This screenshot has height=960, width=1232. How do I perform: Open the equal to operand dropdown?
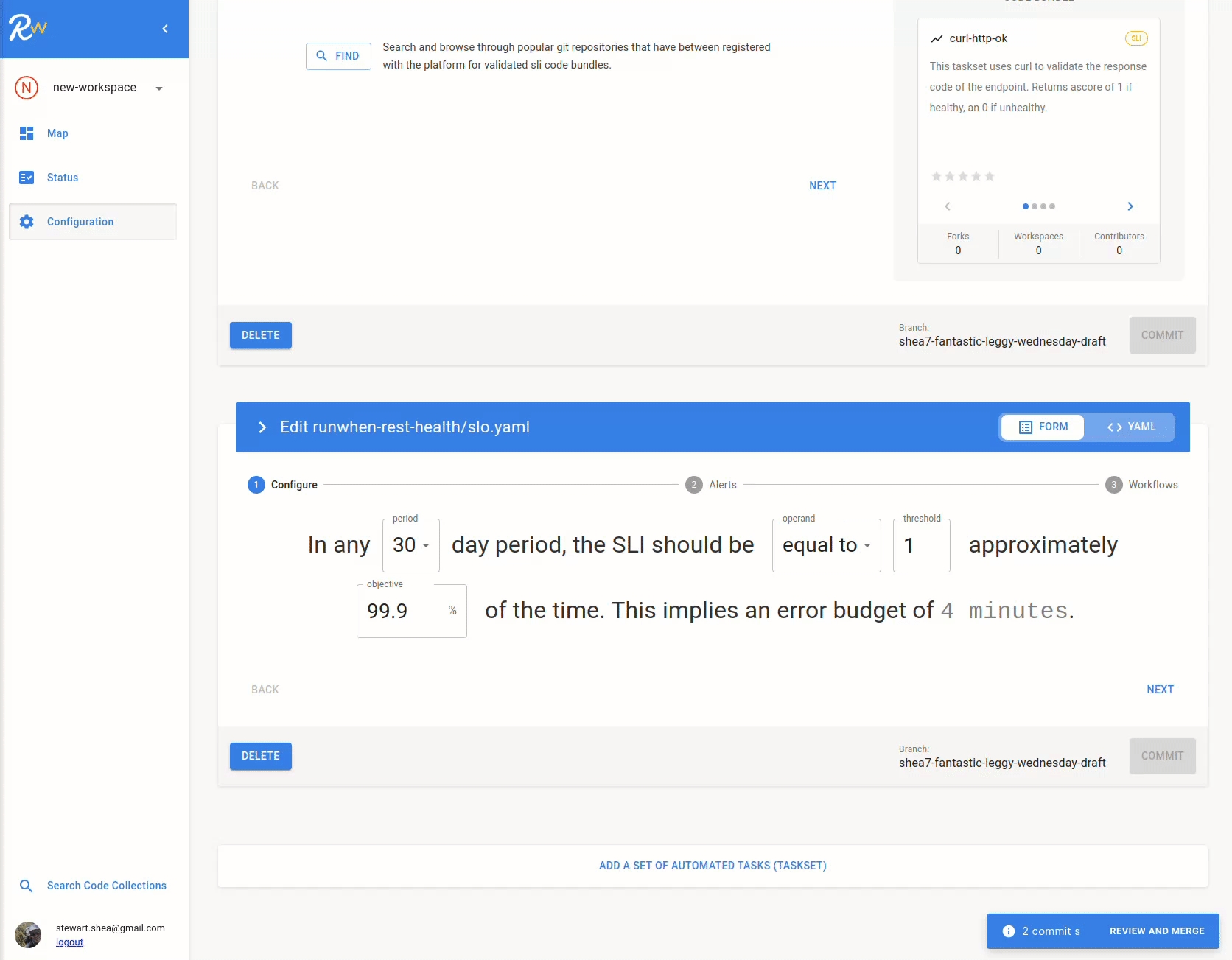click(x=825, y=545)
